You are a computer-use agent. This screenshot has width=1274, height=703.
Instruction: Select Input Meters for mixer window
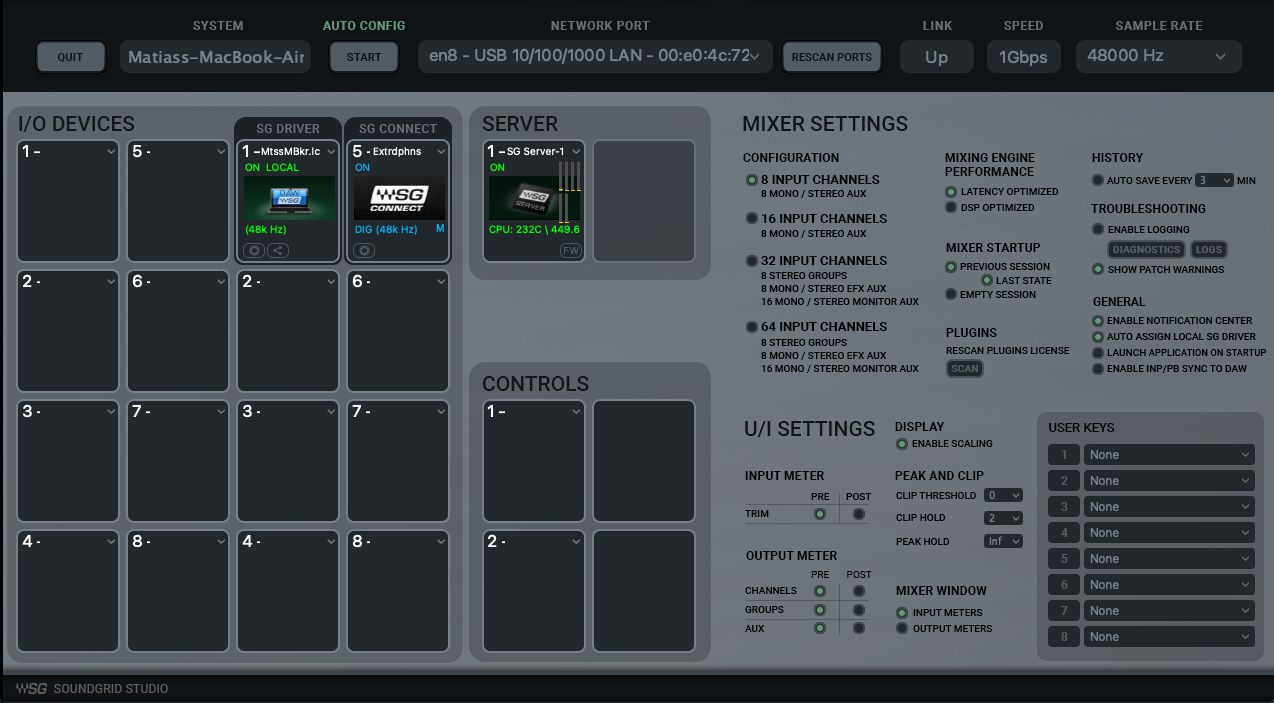902,612
